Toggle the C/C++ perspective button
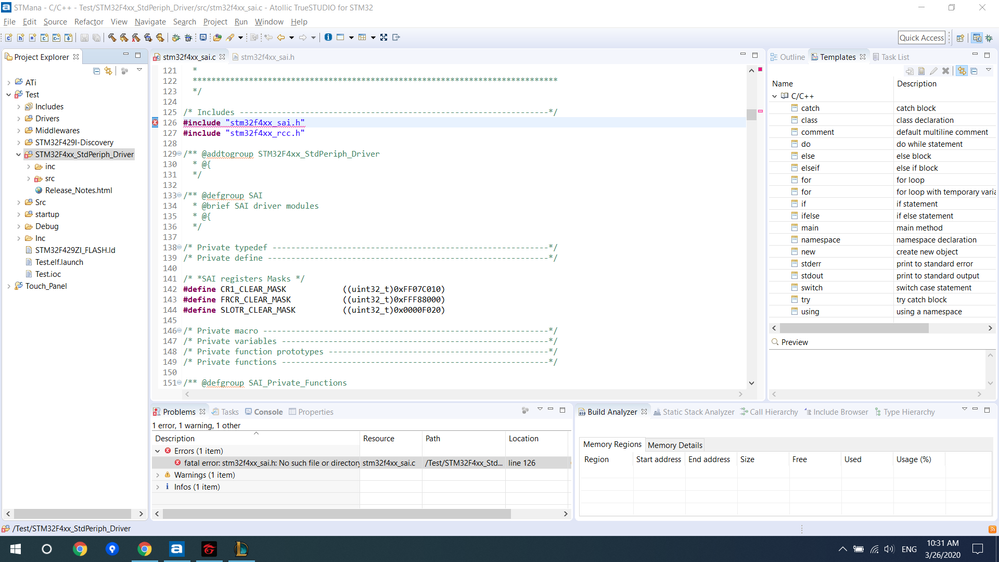Image resolution: width=999 pixels, height=562 pixels. pos(977,38)
